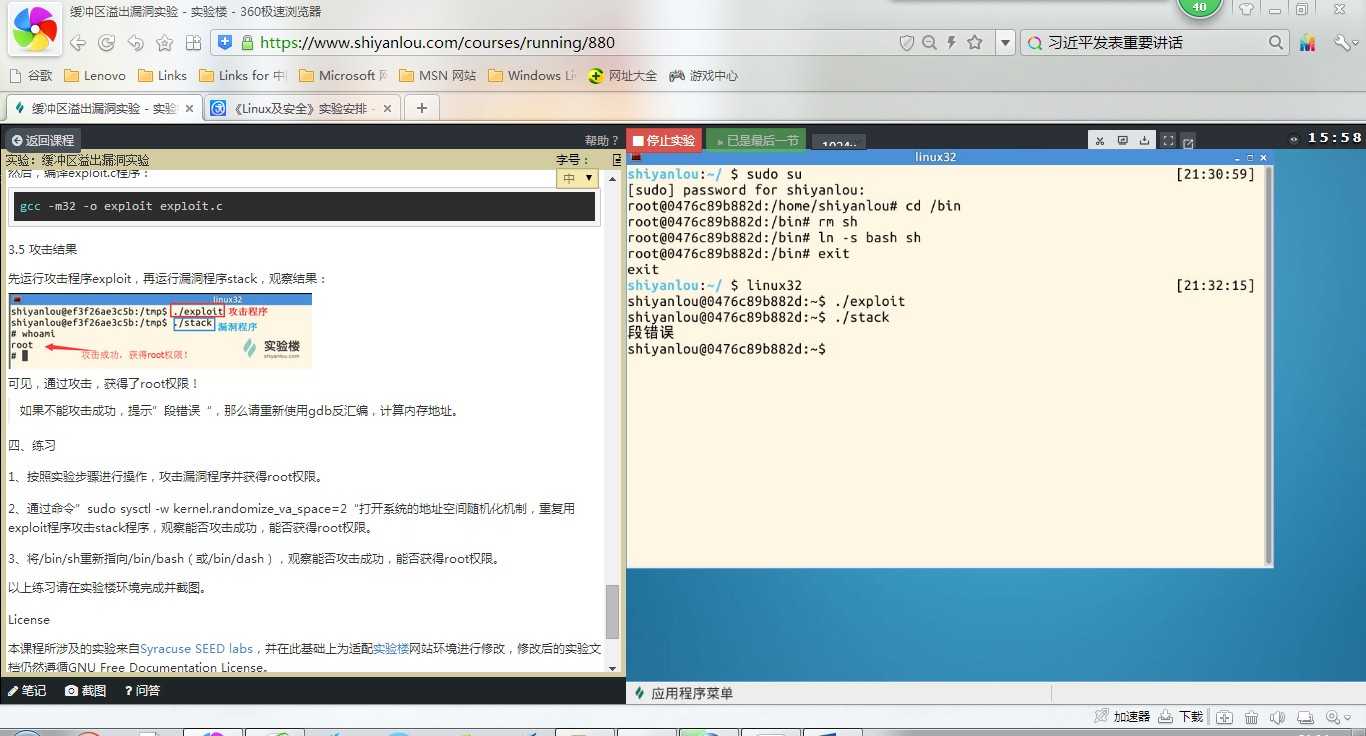Click the download icon in lab toolbar
1366x736 pixels.
[1144, 141]
